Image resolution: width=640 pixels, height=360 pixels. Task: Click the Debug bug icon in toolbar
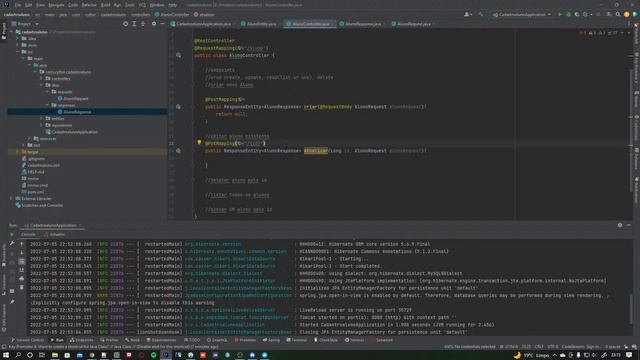click(568, 15)
